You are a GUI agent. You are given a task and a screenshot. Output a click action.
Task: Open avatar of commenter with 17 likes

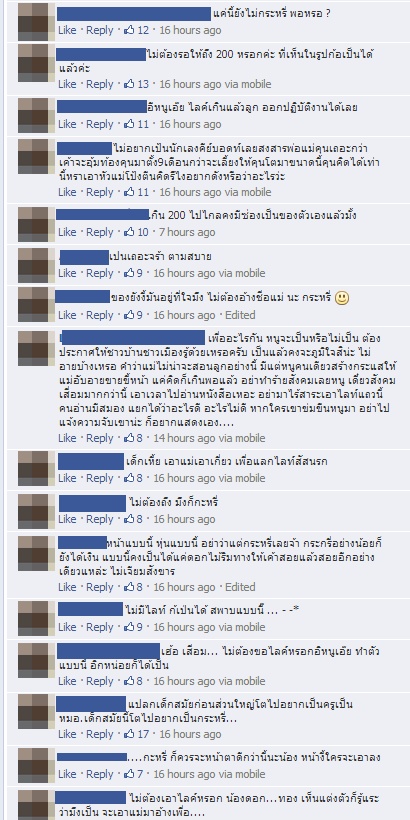pos(37,712)
